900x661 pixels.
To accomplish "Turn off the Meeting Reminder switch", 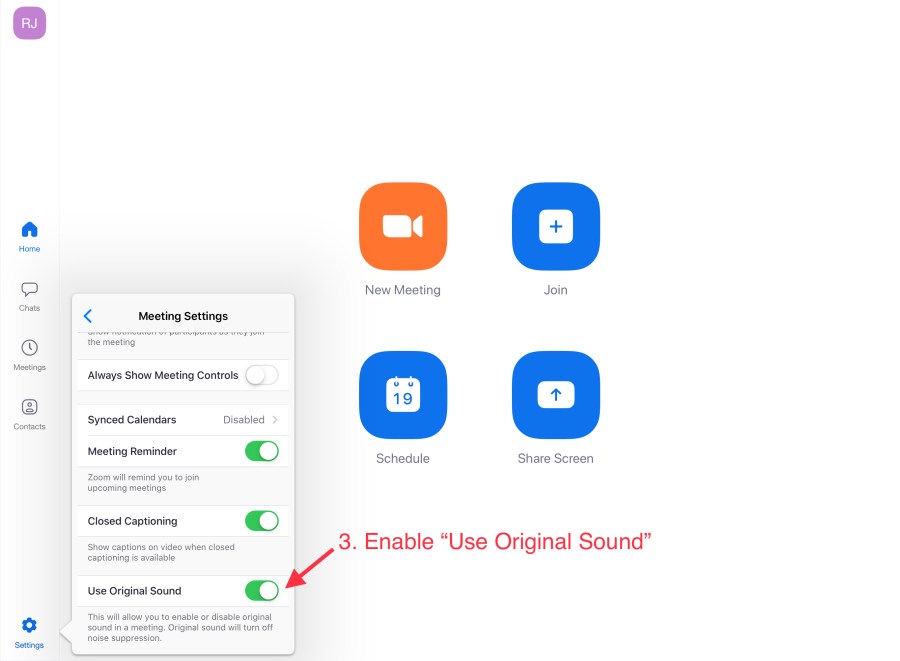I will pos(262,451).
